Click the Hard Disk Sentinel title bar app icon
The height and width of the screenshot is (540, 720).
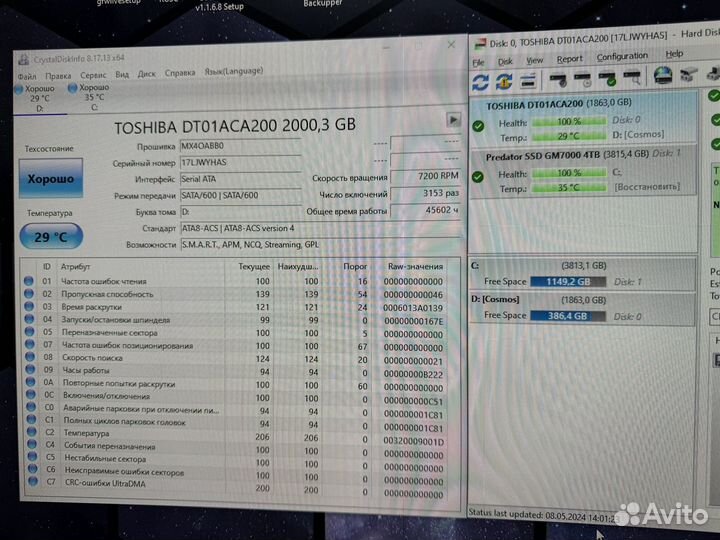click(480, 44)
